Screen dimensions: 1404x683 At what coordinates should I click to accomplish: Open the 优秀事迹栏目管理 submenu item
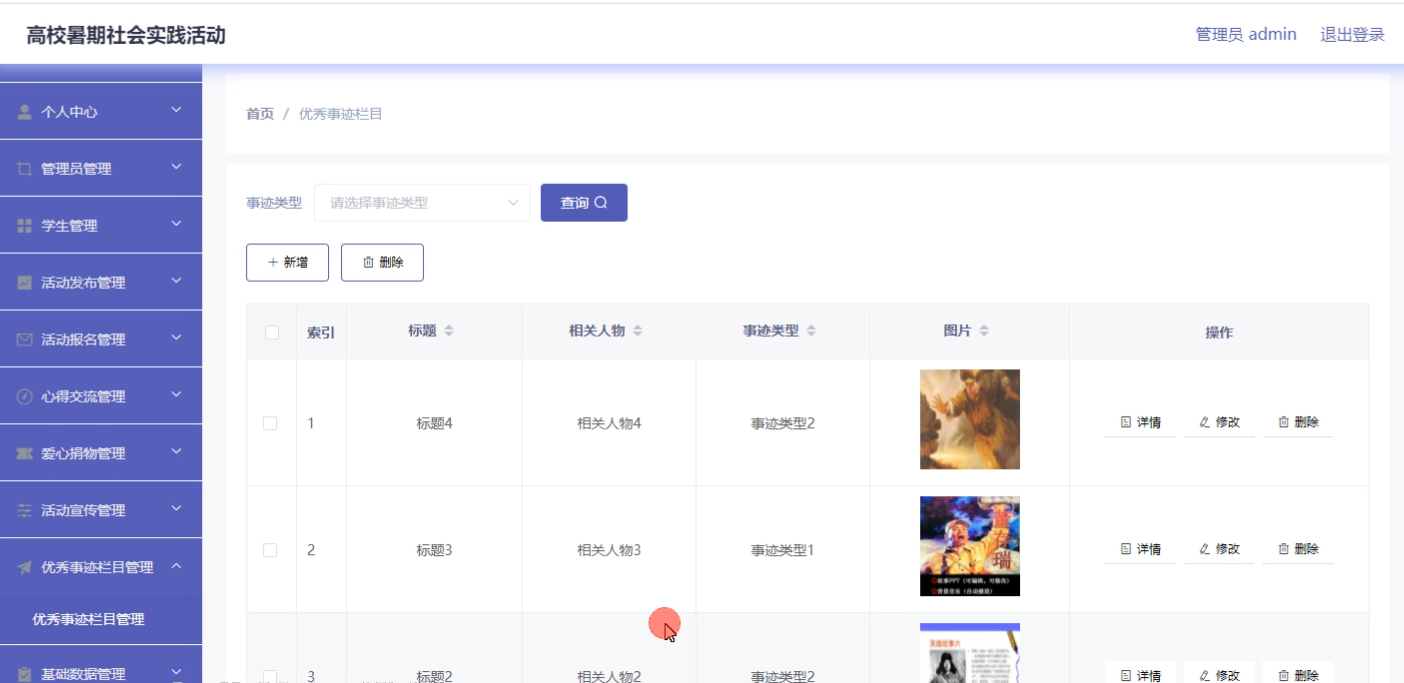(x=89, y=619)
